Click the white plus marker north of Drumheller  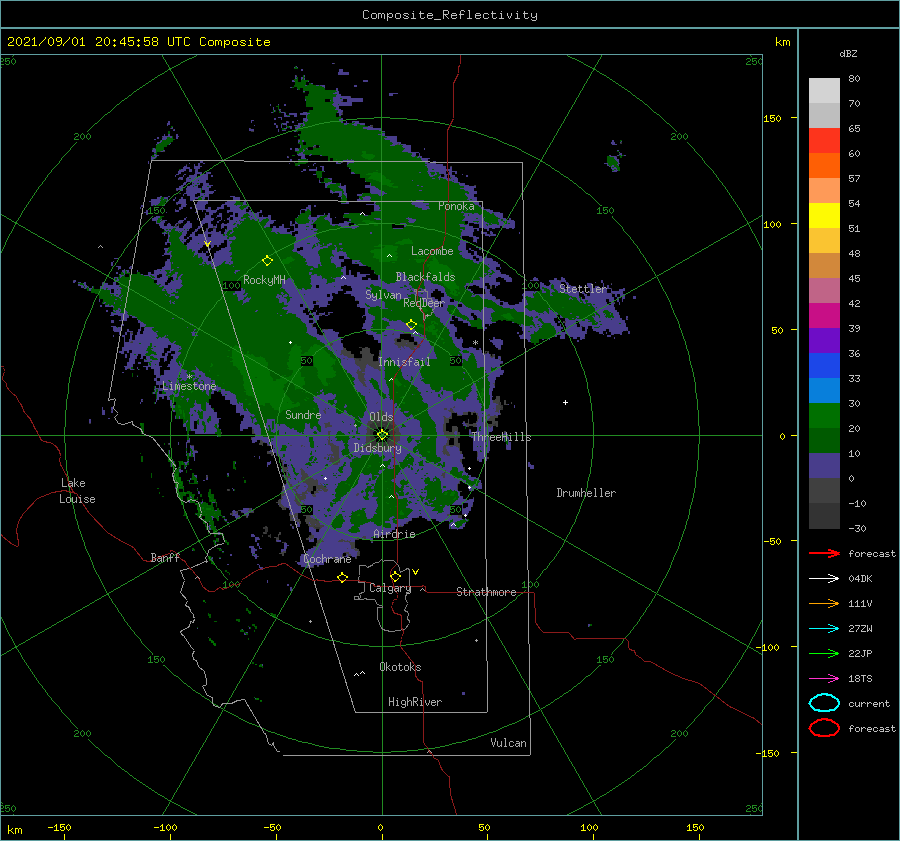click(x=565, y=402)
